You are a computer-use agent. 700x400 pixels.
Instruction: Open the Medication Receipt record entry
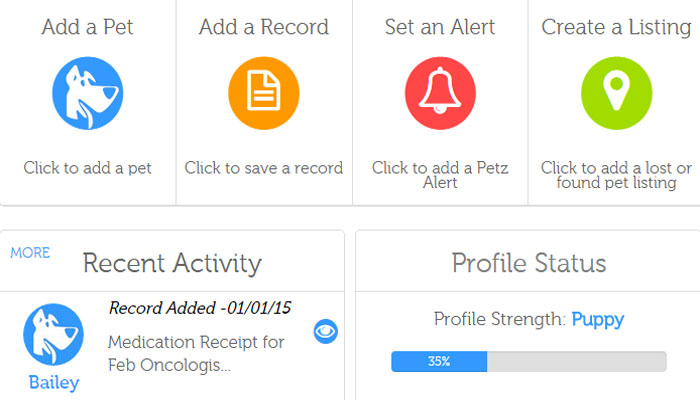click(196, 354)
